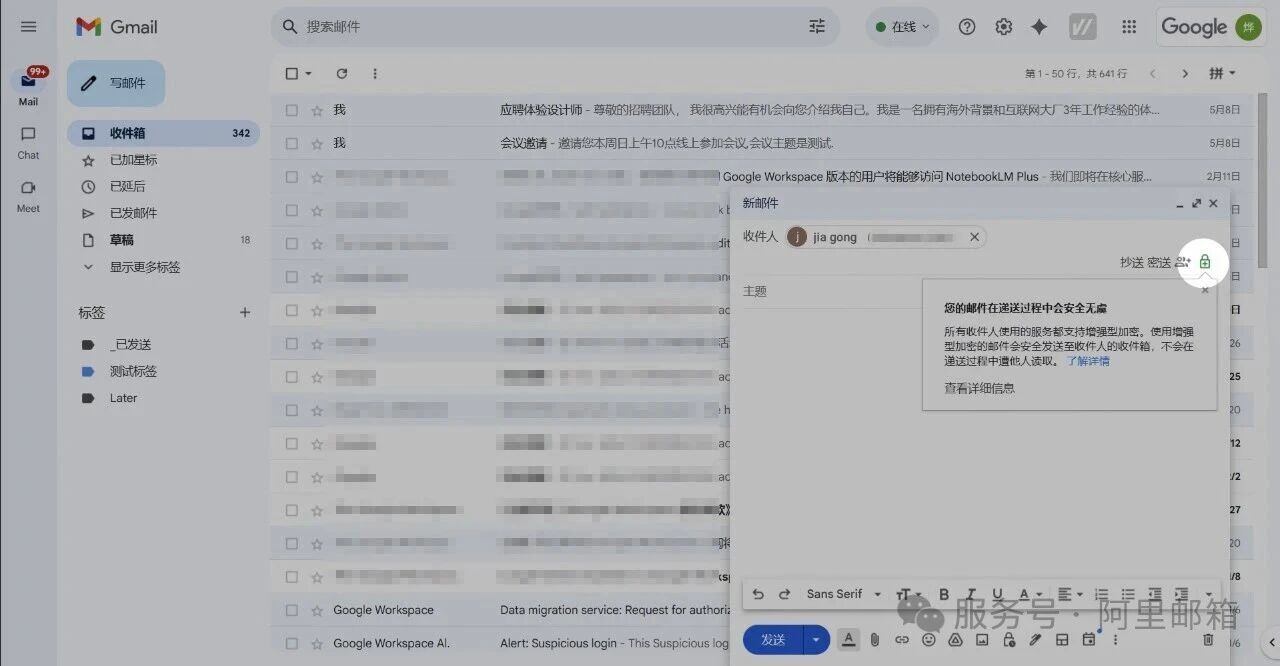Open the 草稿 drafts folder
Viewport: 1280px width, 666px height.
tap(122, 240)
